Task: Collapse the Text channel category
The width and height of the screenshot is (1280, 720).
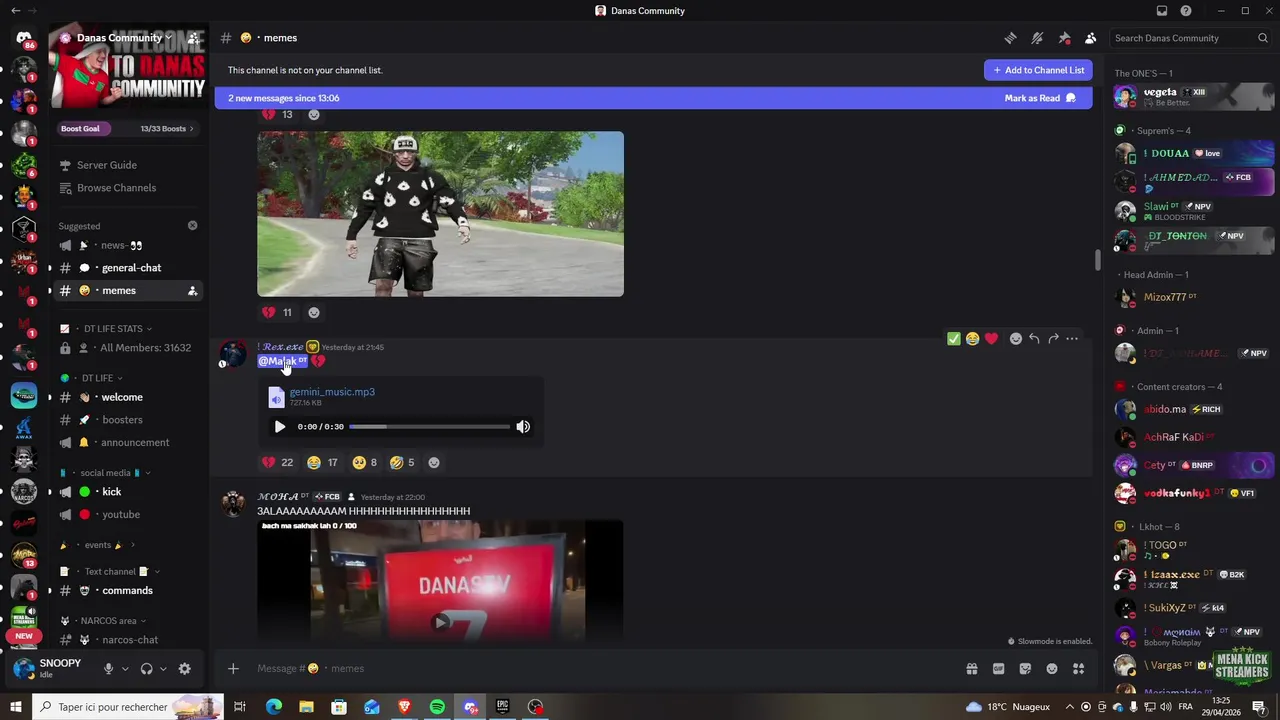Action: (110, 572)
